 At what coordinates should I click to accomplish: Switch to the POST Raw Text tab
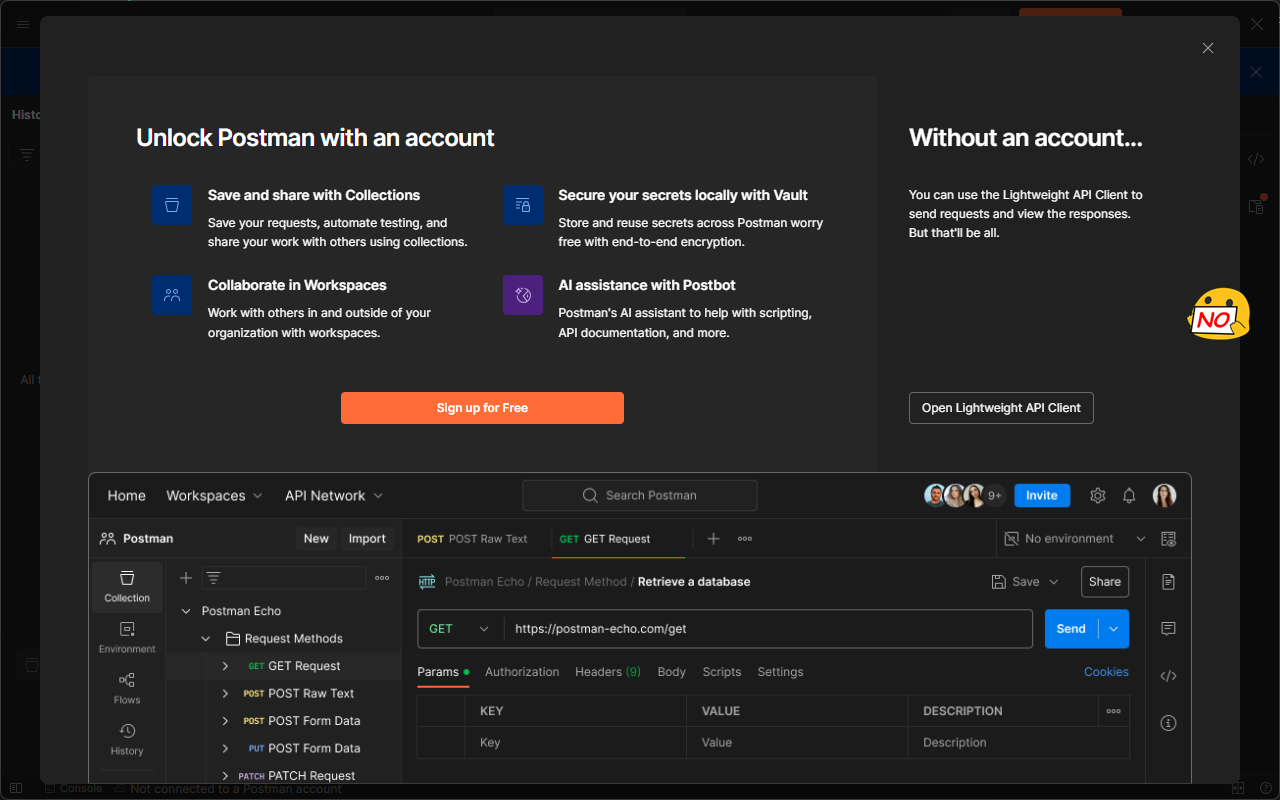click(473, 538)
